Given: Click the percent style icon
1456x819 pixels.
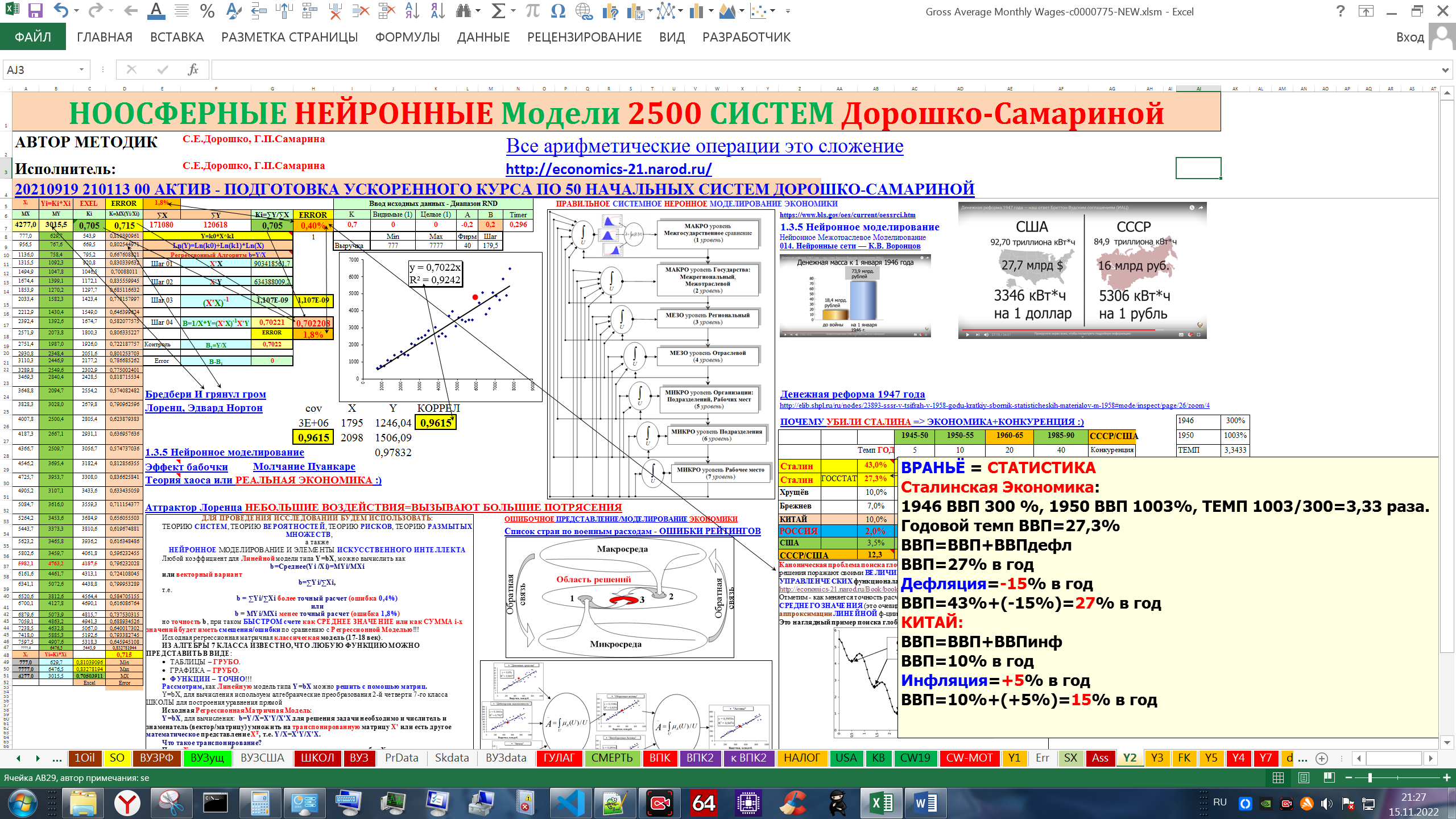Looking at the screenshot, I should [207, 11].
